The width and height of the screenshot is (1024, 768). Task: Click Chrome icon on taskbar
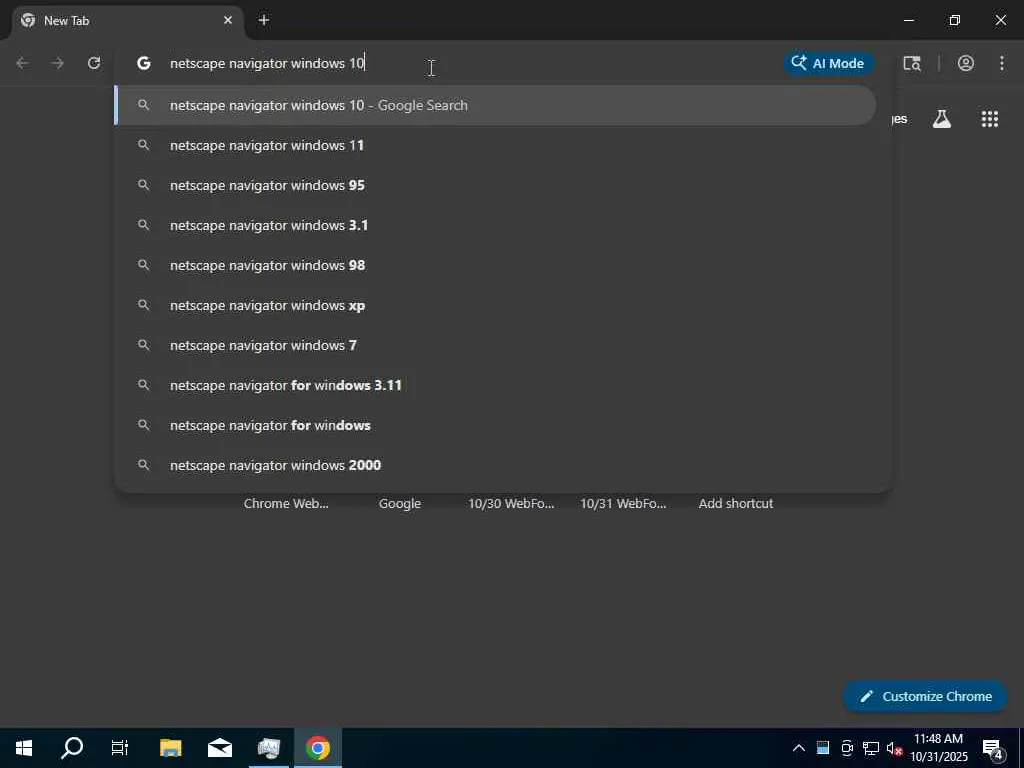tap(317, 748)
